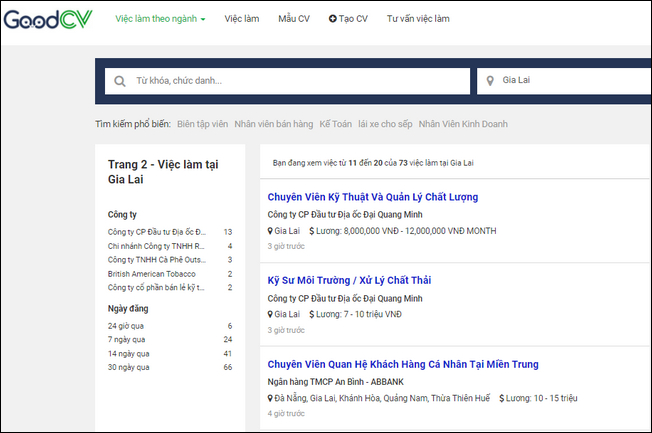Open job Kỹ Sư Môi Trường / Xử Lý Chất Thải
This screenshot has width=652, height=433.
[349, 280]
